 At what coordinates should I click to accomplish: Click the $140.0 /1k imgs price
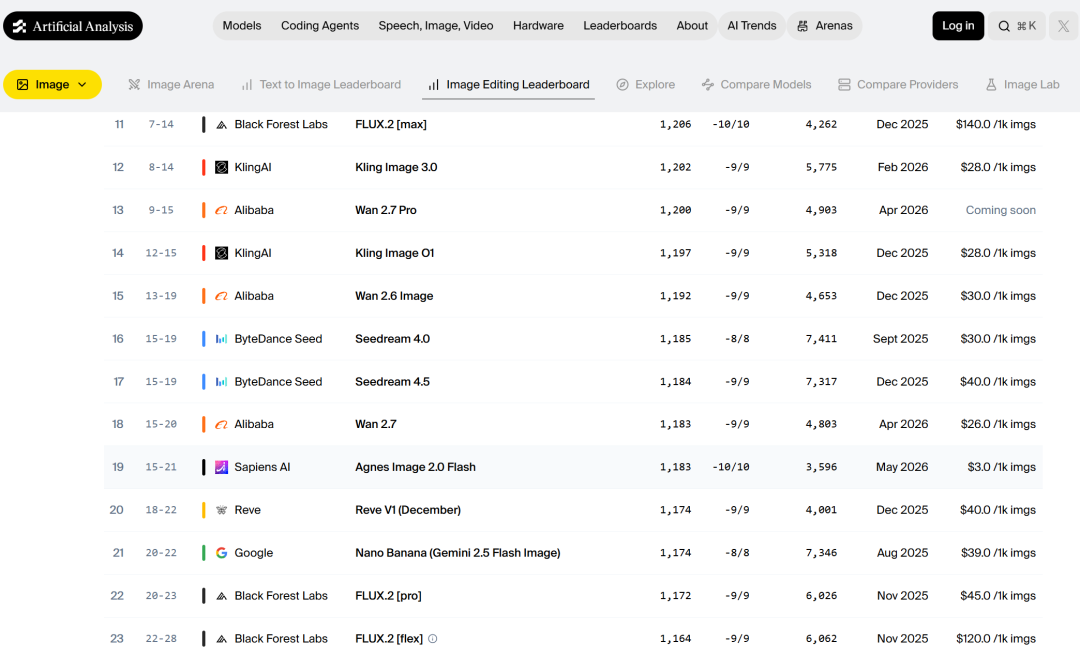(995, 125)
